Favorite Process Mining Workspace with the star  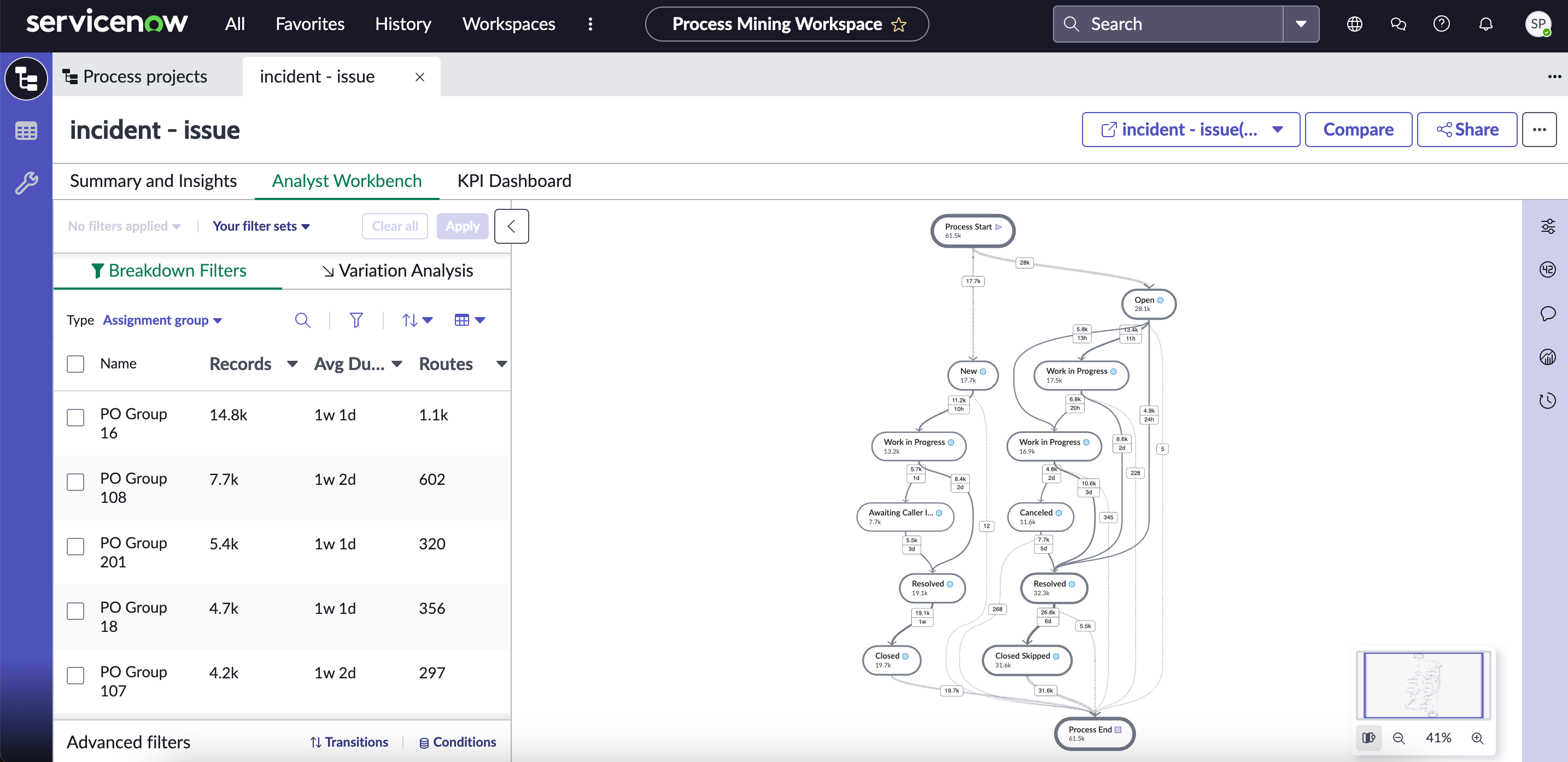(x=898, y=25)
